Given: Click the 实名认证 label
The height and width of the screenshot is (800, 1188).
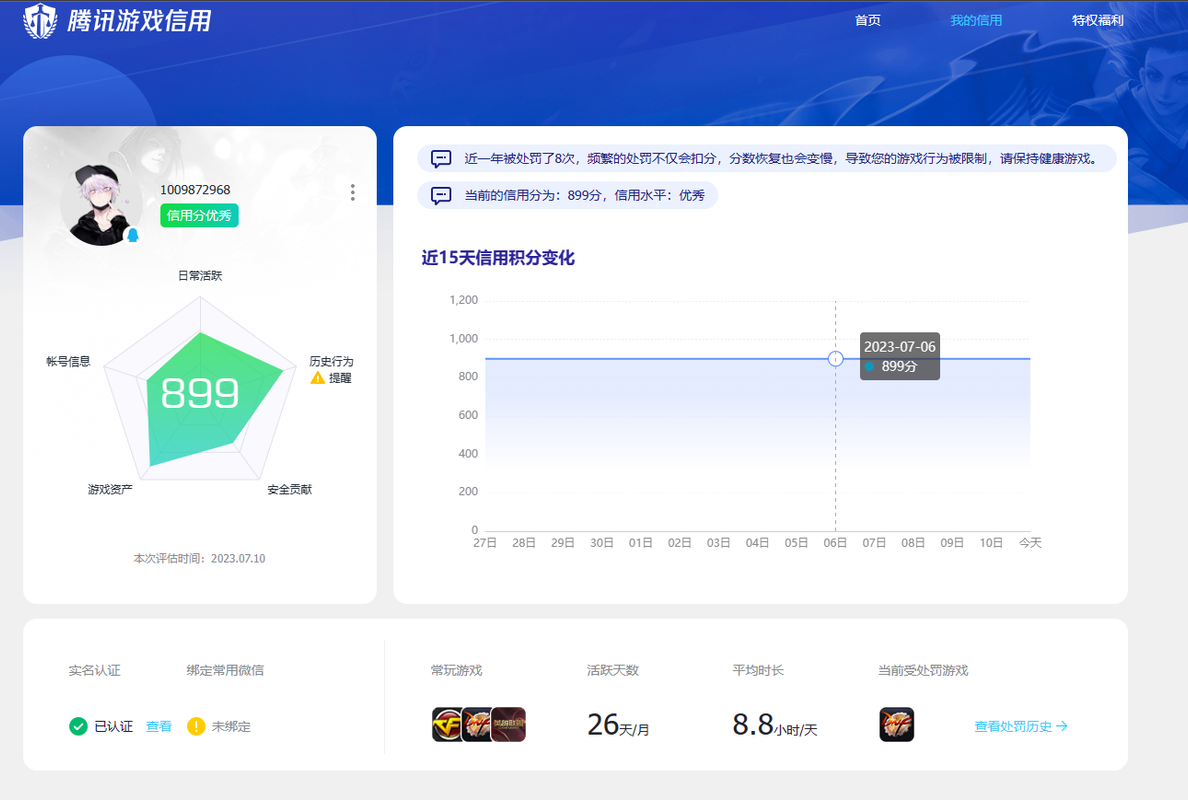Looking at the screenshot, I should pyautogui.click(x=95, y=670).
